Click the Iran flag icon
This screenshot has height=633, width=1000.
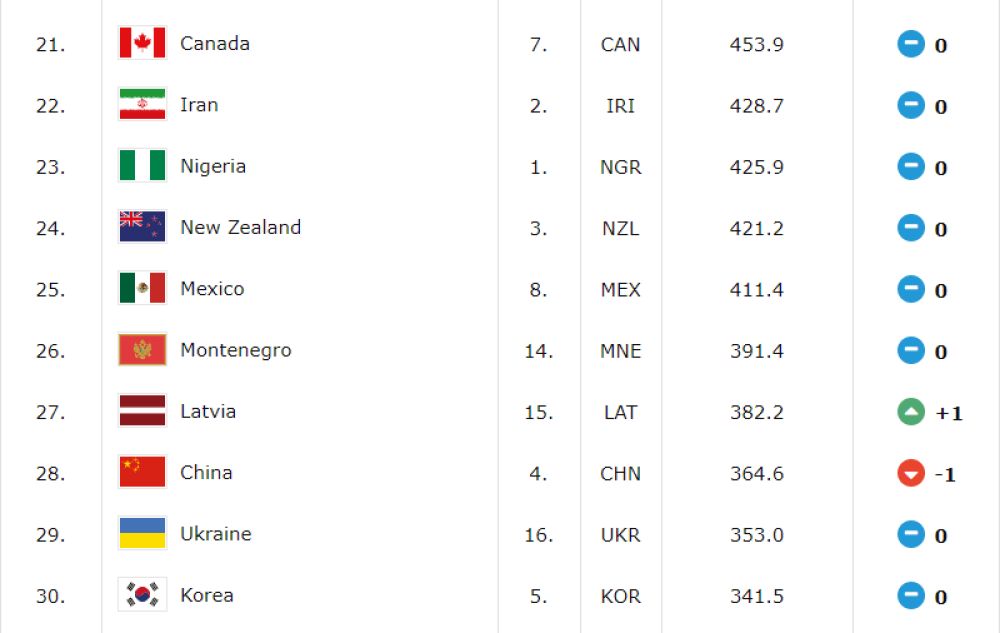point(142,104)
